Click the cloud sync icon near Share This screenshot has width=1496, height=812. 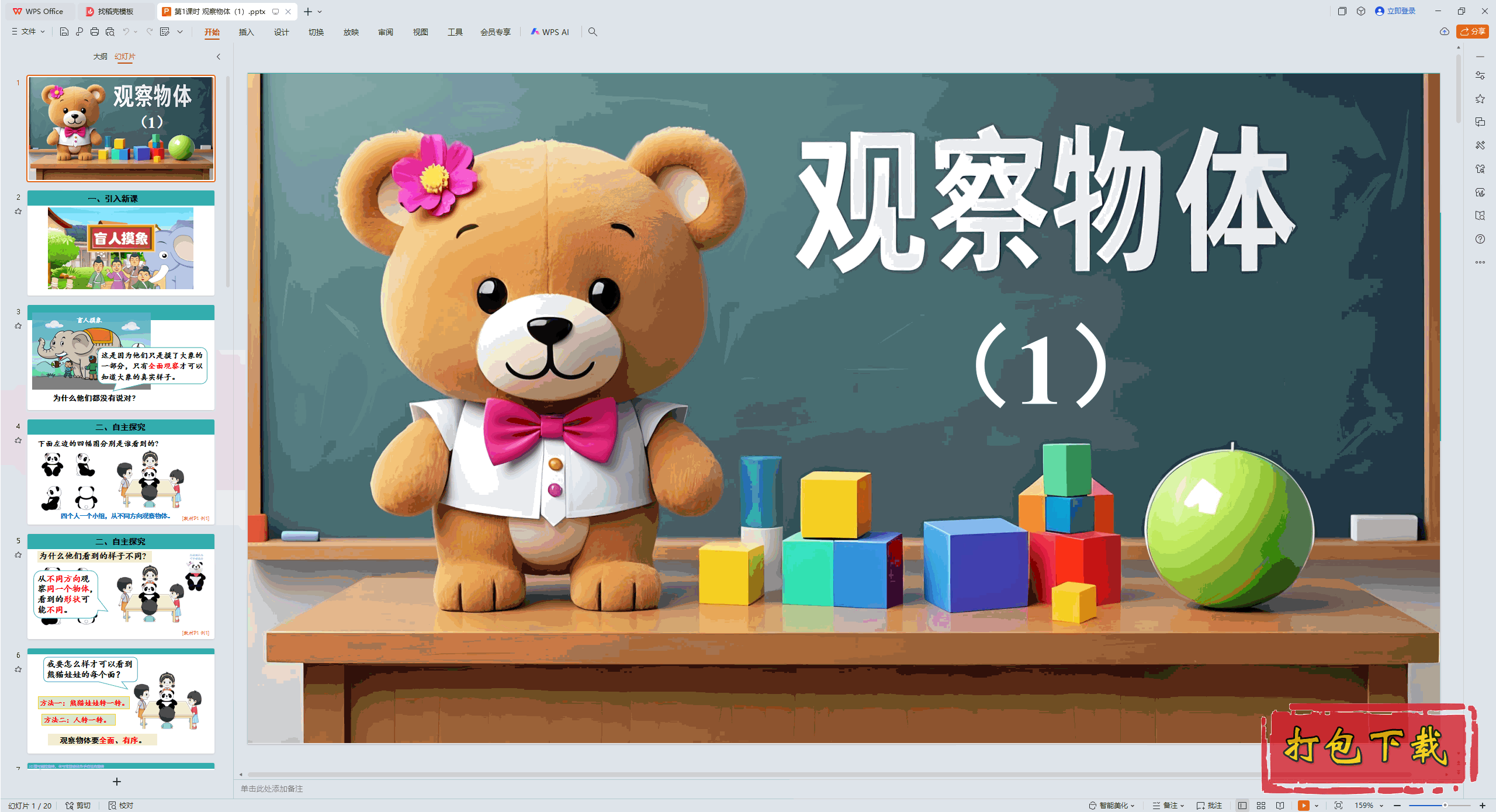pyautogui.click(x=1444, y=32)
